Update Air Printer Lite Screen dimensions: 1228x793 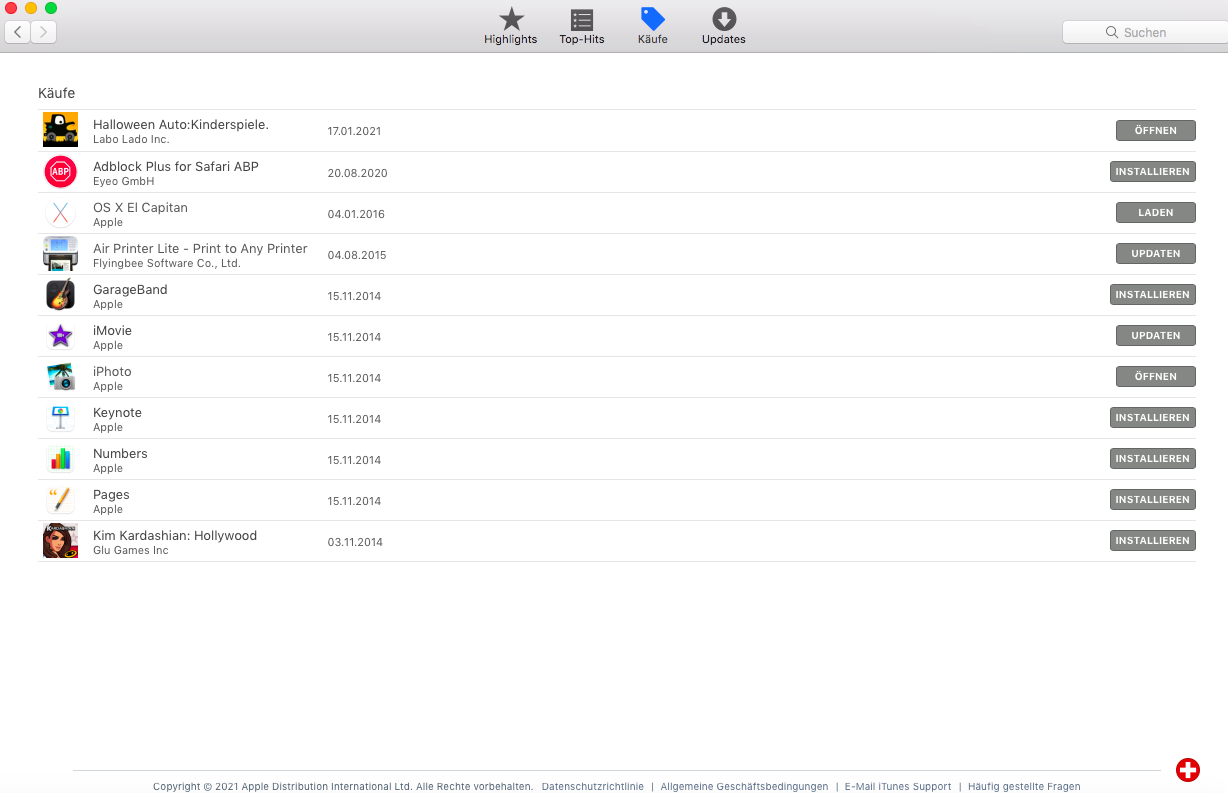[1155, 253]
